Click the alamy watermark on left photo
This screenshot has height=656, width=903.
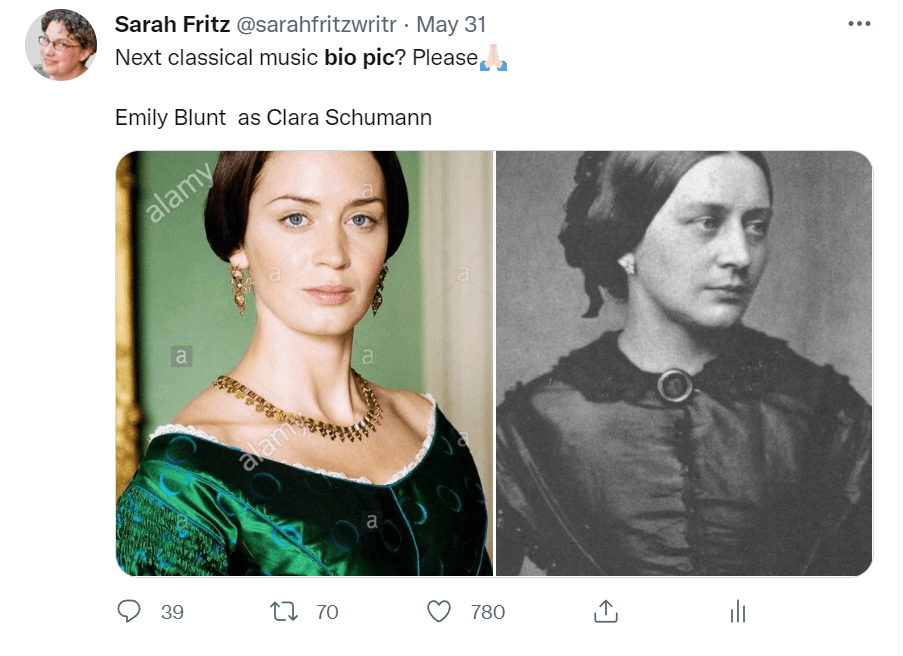click(x=180, y=195)
